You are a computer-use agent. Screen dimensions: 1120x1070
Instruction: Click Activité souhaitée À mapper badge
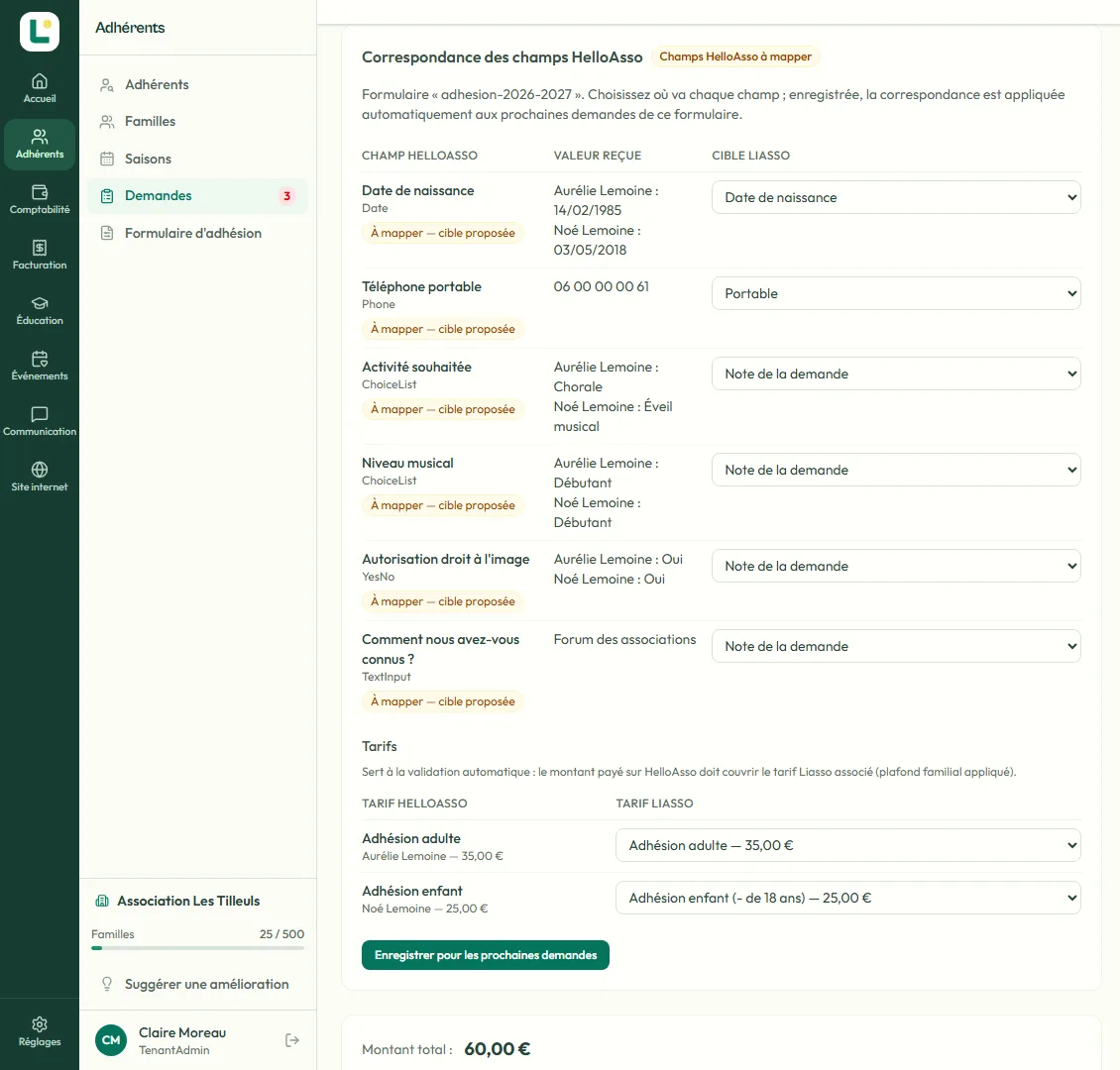[442, 409]
